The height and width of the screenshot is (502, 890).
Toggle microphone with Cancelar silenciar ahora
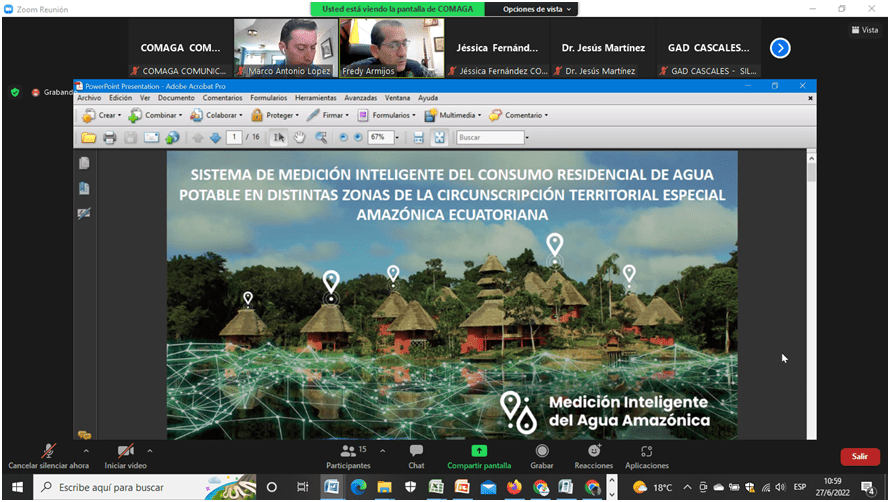pyautogui.click(x=48, y=452)
